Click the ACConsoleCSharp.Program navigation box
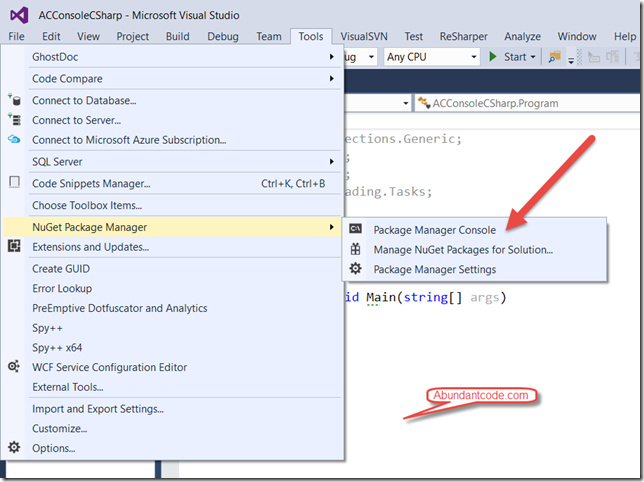 (x=527, y=103)
